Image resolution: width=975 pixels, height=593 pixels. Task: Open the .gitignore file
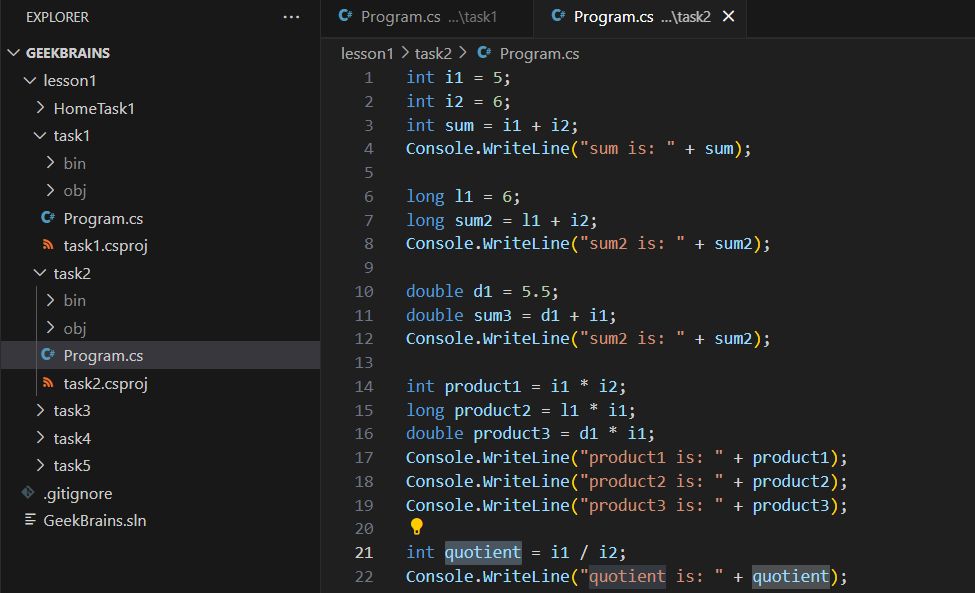(78, 494)
